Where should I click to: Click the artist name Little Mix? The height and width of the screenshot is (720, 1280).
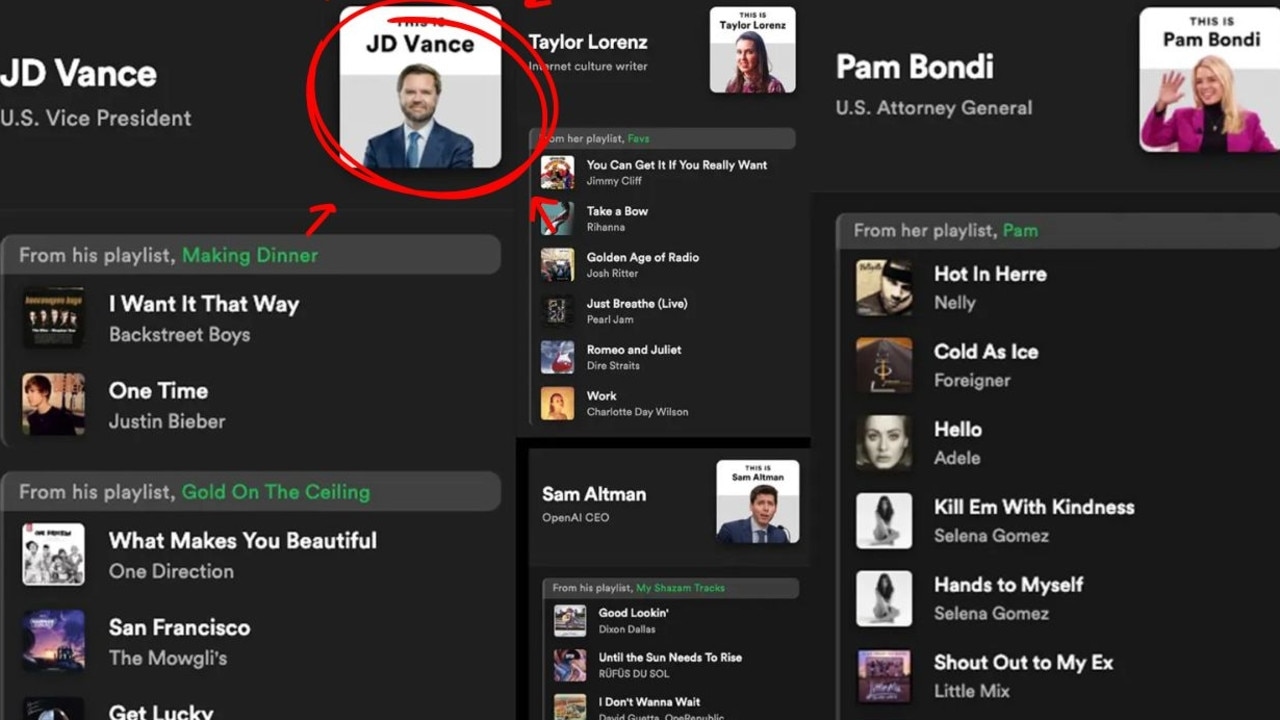point(972,691)
